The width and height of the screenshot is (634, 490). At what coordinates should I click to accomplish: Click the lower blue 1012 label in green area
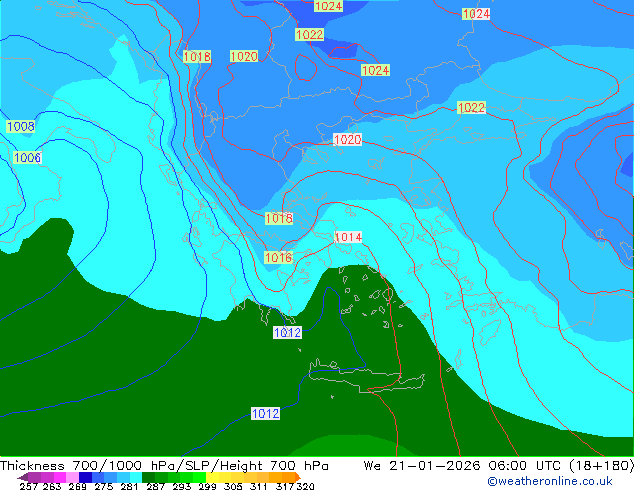point(265,414)
